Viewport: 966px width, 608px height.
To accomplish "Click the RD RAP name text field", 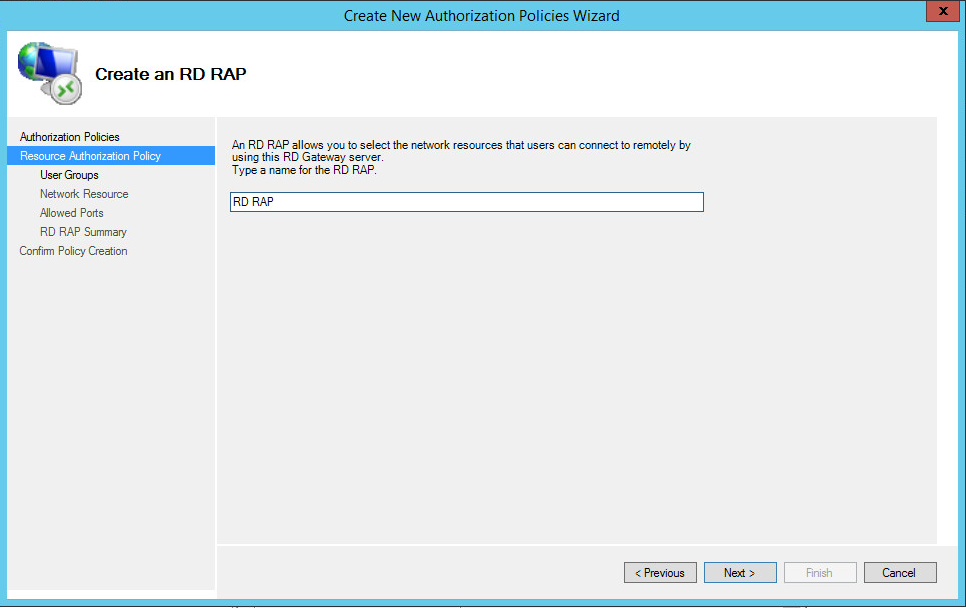I will click(466, 202).
